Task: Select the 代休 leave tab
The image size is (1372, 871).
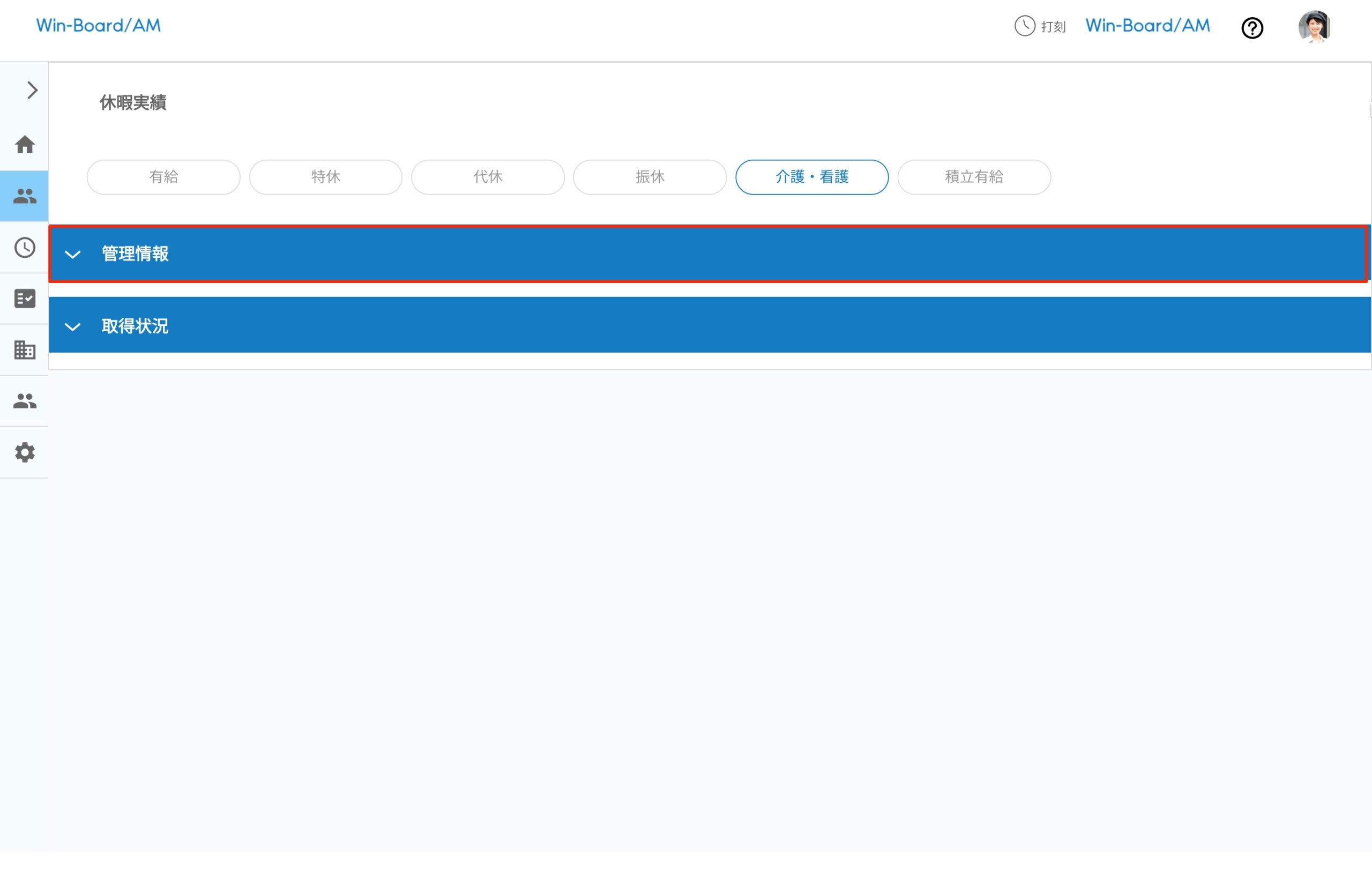Action: (488, 177)
